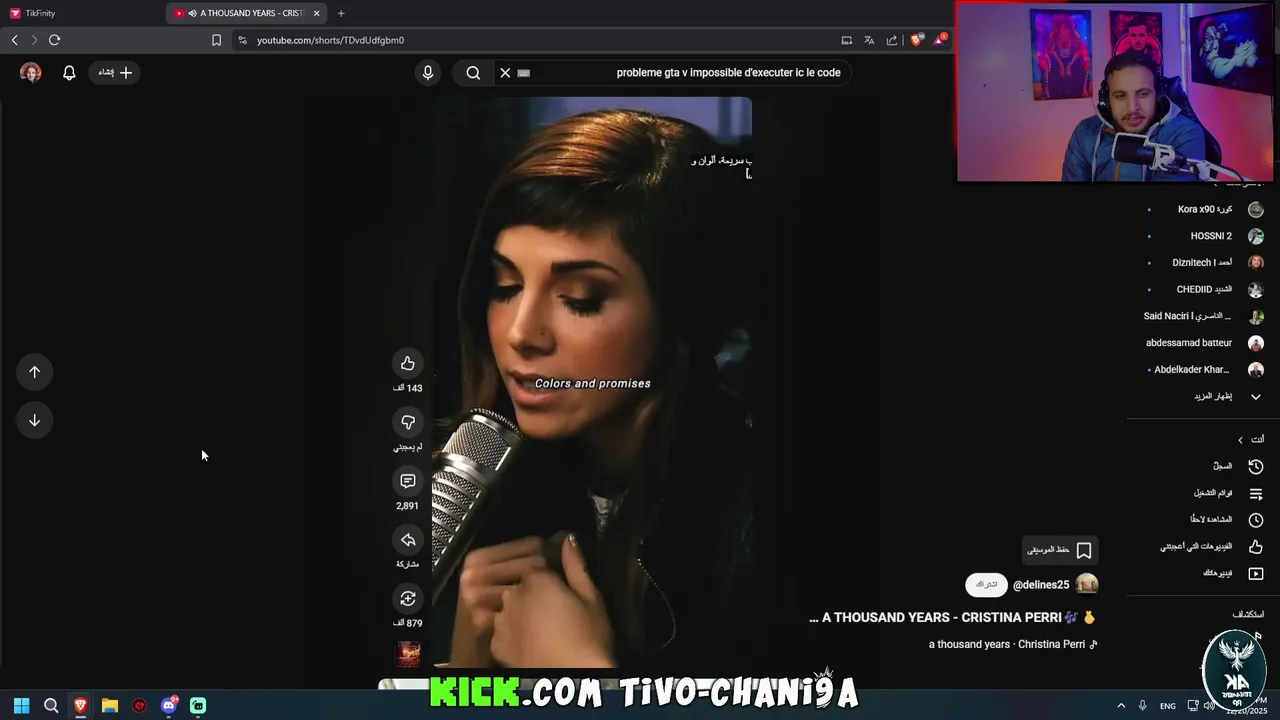
Task: Close the A THOUSAND YEARS tab
Action: pyautogui.click(x=317, y=13)
